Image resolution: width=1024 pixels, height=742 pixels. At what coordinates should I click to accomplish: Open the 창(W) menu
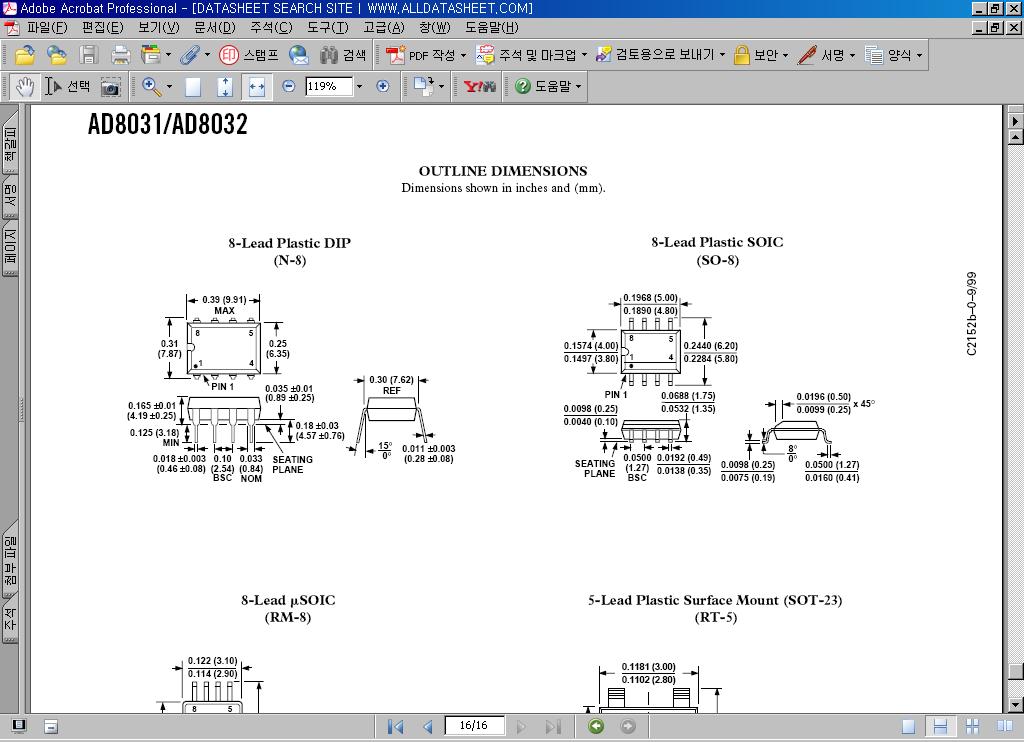point(435,27)
